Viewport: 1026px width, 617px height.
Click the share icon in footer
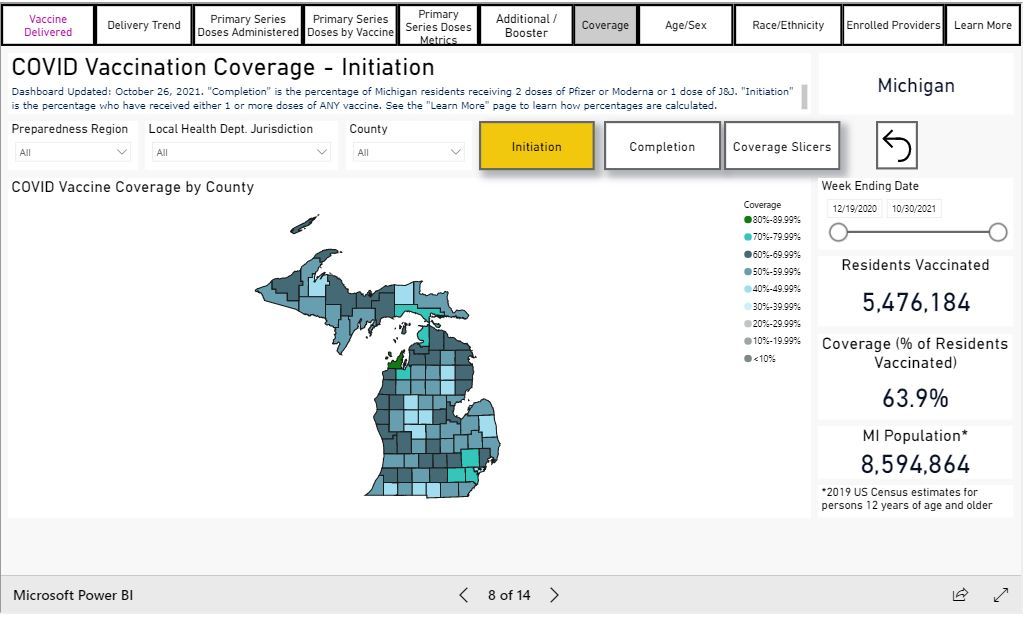pyautogui.click(x=960, y=595)
